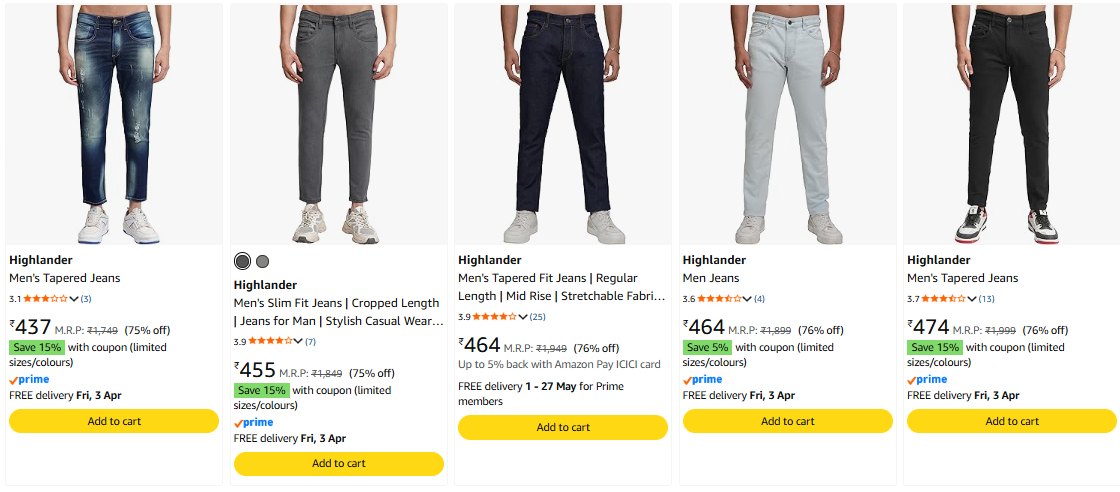Image resolution: width=1120 pixels, height=492 pixels.
Task: Click the Prime badge on the ₹474 tapered jeans
Action: 927,380
